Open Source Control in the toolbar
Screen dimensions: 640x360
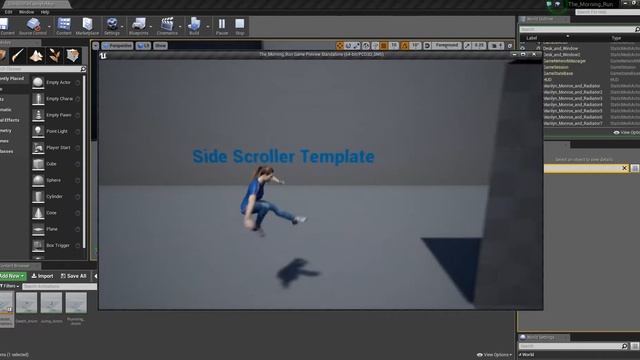tap(33, 26)
